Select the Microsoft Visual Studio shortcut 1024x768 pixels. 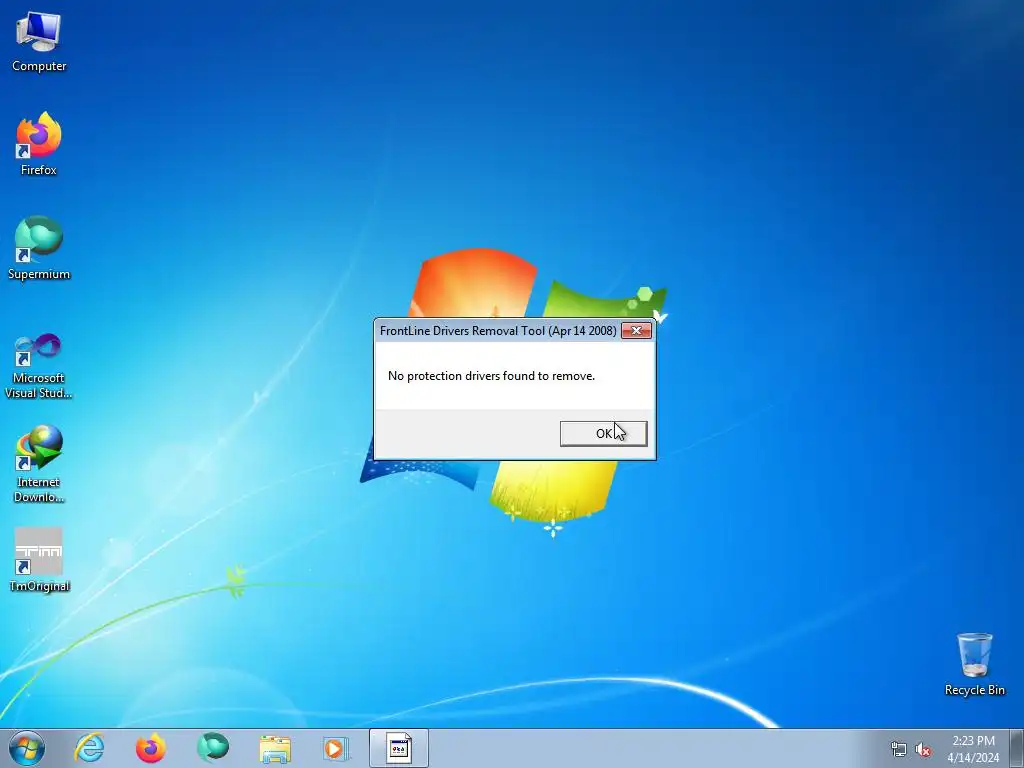39,366
